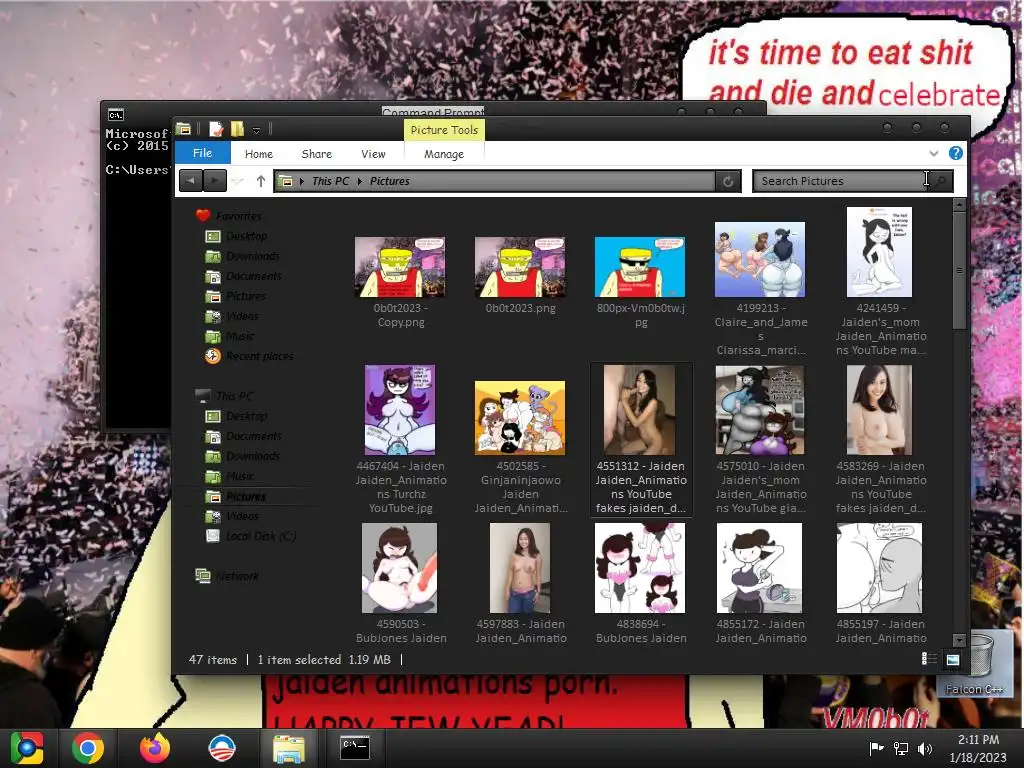Refresh the Pictures folder view

pos(728,181)
